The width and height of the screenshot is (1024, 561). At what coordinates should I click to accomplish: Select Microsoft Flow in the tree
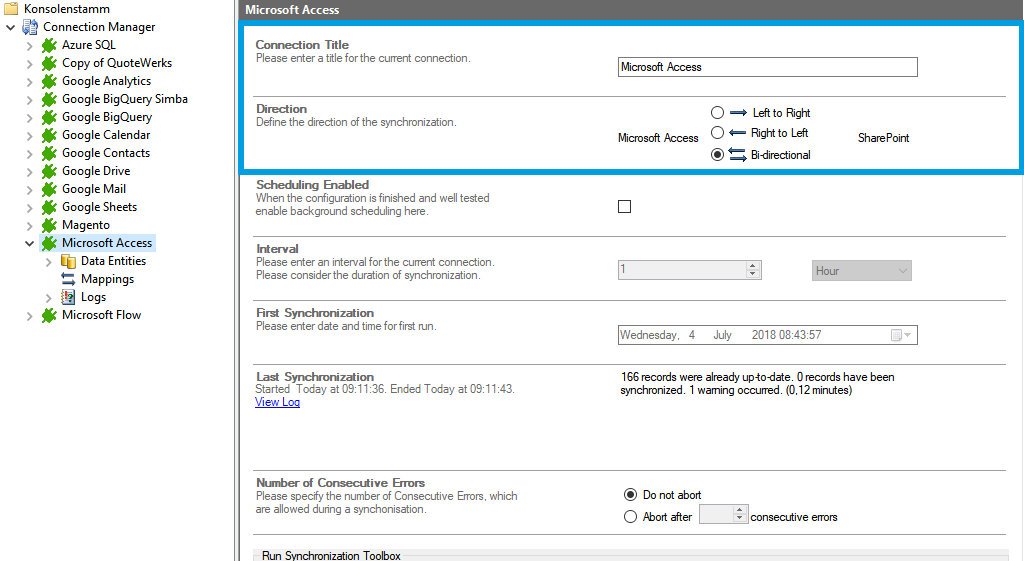[x=101, y=315]
